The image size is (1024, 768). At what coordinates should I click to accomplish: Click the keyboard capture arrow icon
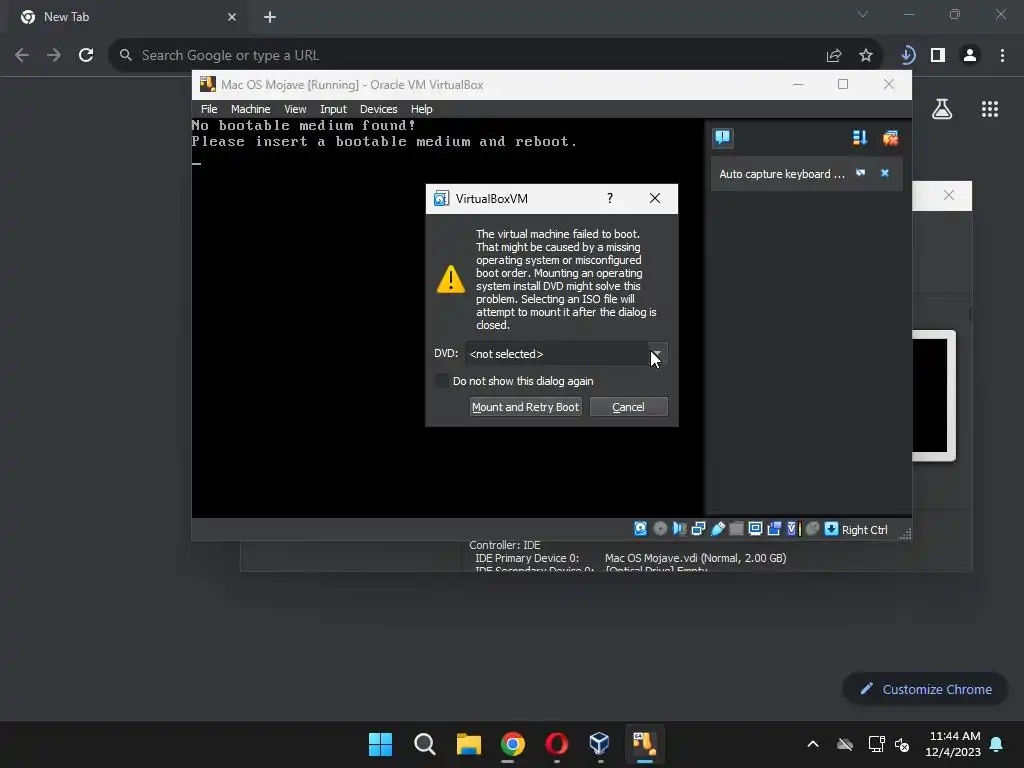pyautogui.click(x=831, y=529)
